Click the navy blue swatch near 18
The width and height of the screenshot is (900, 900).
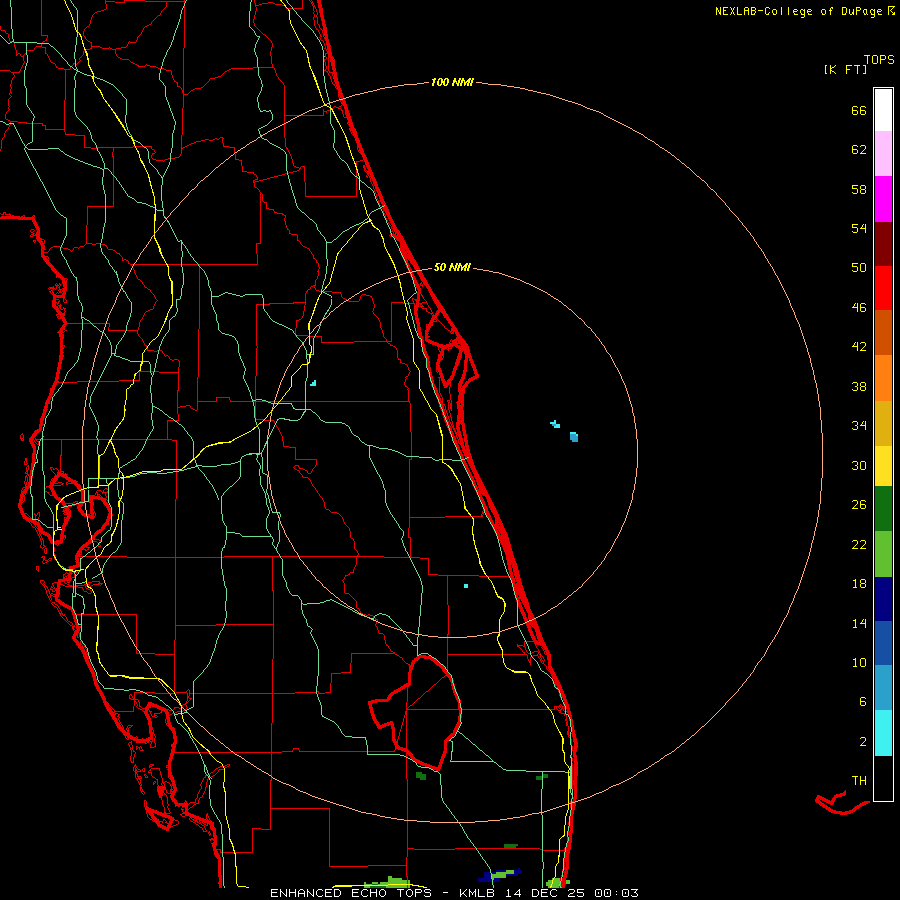883,599
